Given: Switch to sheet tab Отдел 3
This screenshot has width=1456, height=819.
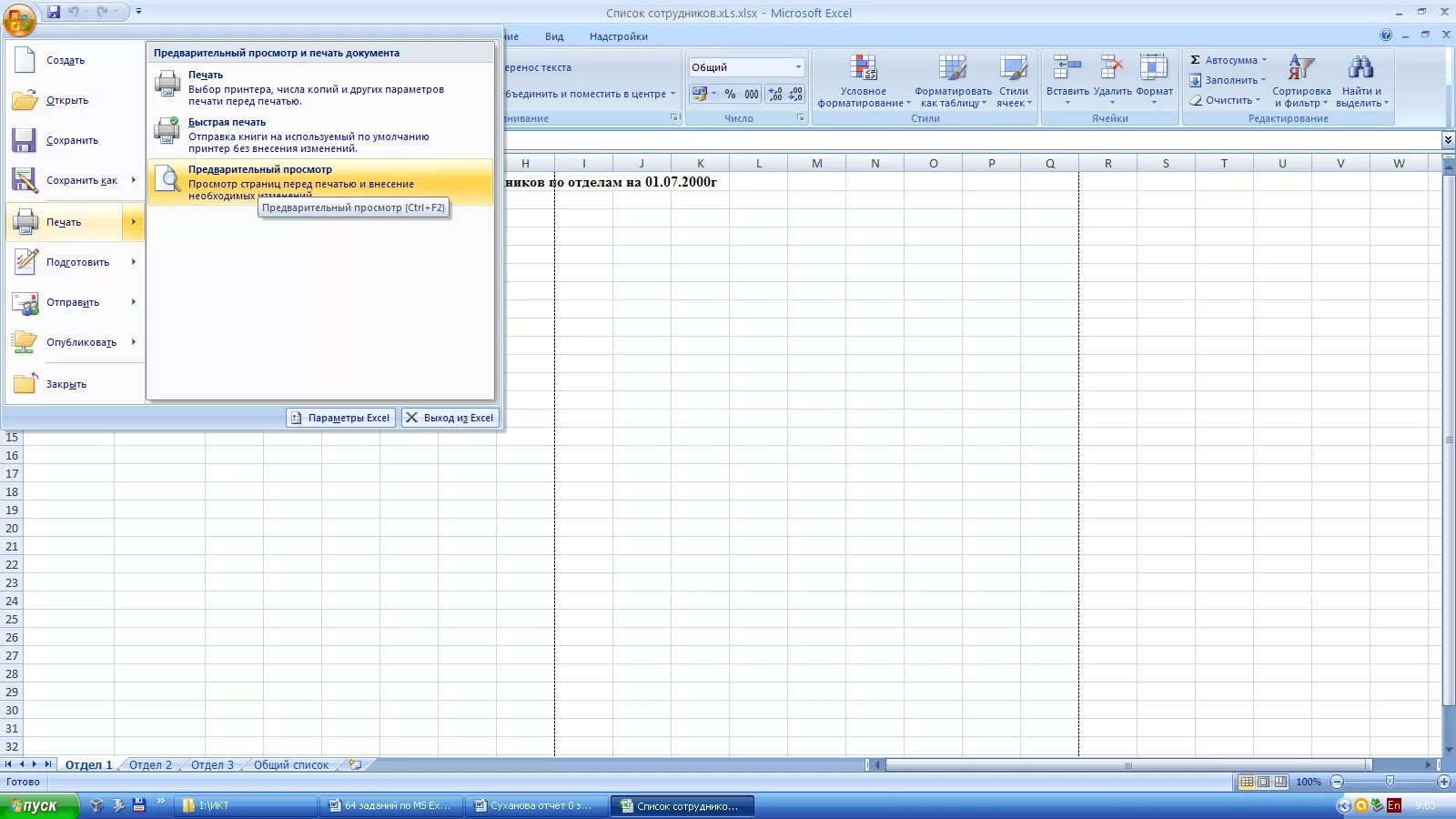Looking at the screenshot, I should tap(212, 764).
